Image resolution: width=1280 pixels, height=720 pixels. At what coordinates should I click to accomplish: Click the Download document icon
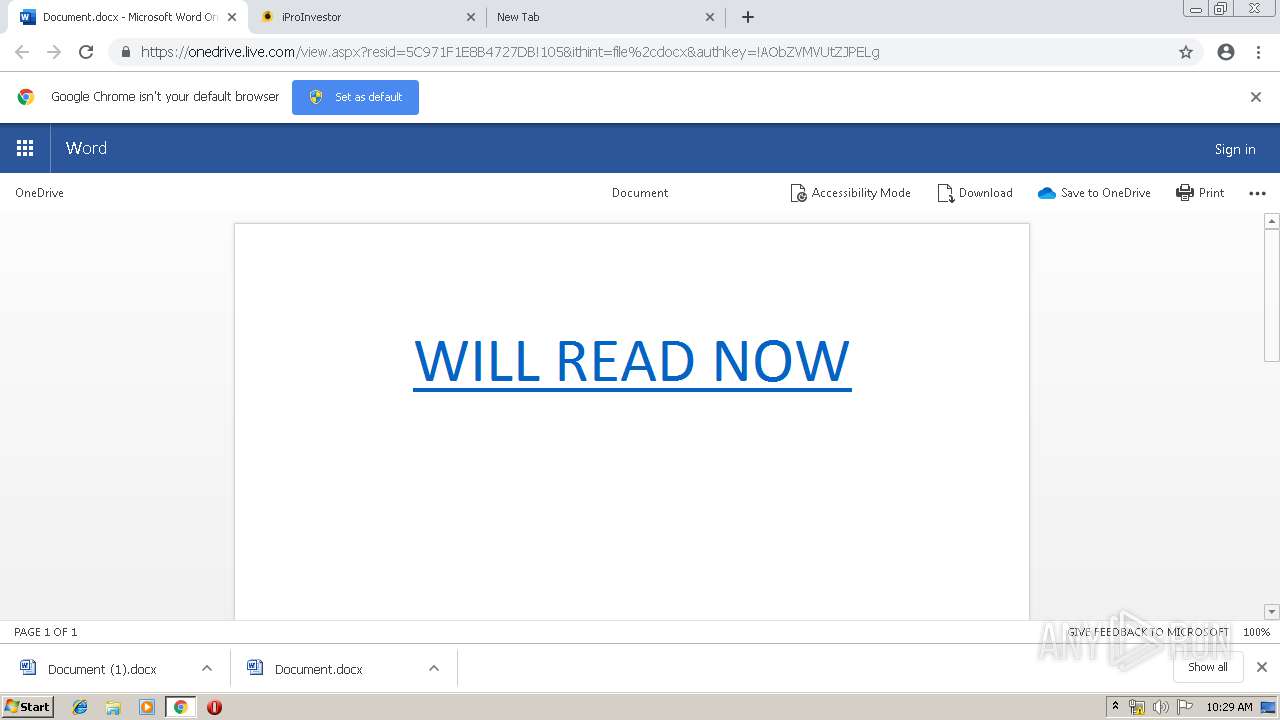pyautogui.click(x=945, y=193)
